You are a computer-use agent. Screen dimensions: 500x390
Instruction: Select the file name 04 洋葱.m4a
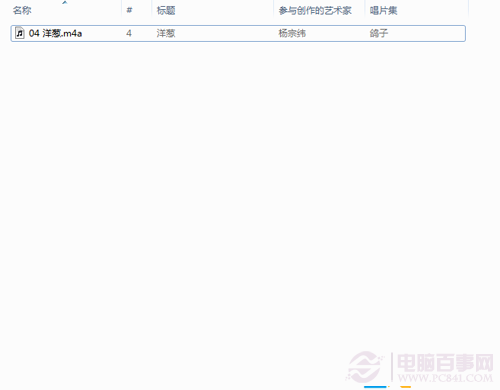tap(55, 33)
